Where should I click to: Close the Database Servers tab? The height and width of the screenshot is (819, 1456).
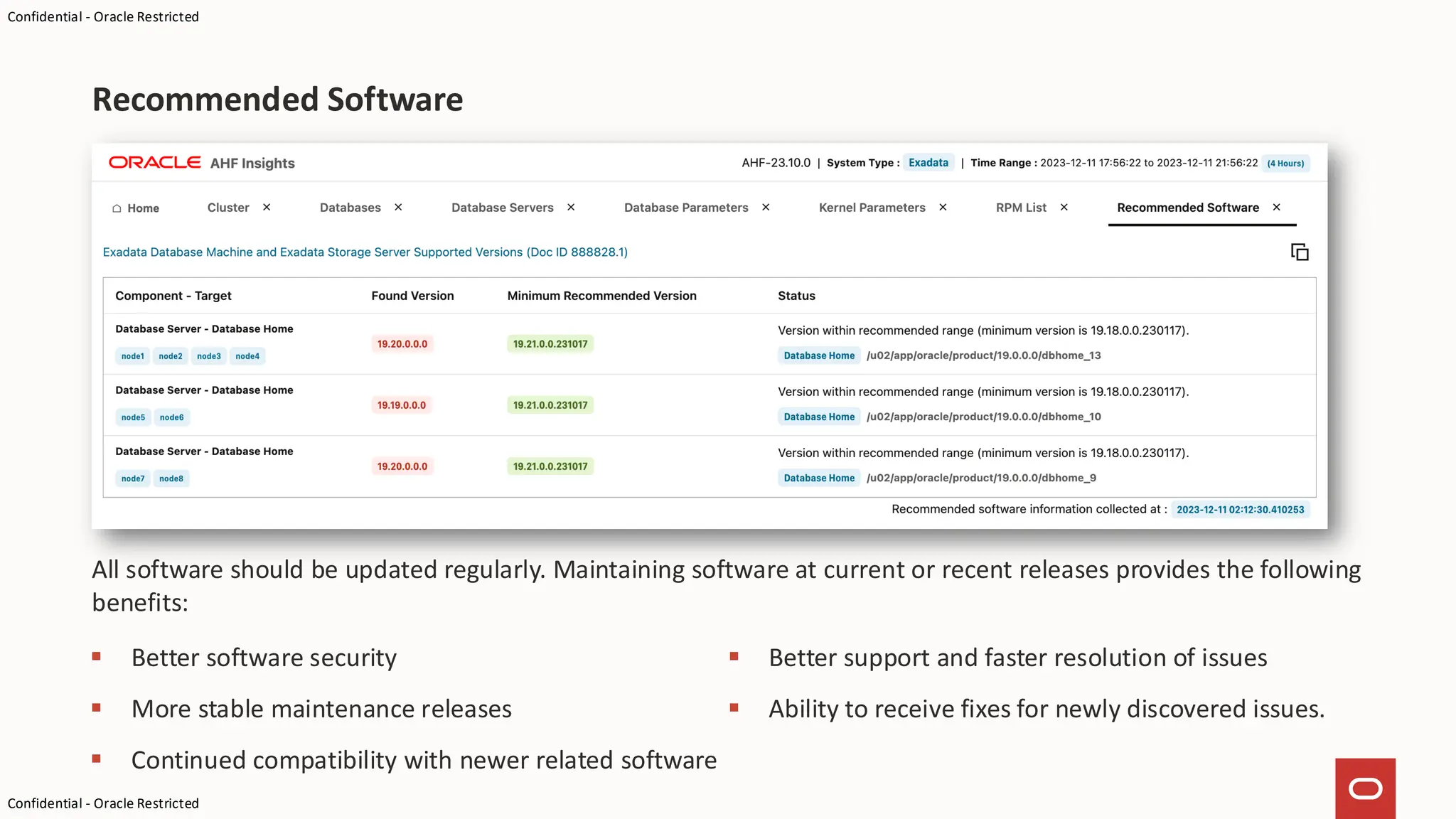click(x=571, y=207)
